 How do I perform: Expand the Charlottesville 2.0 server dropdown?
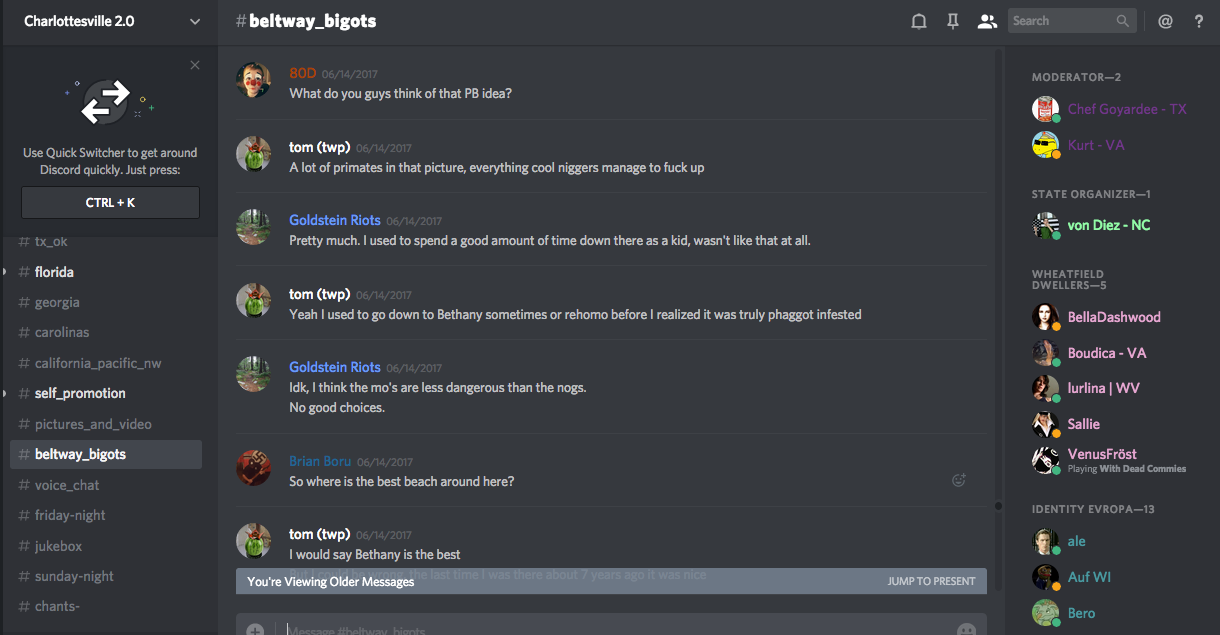click(x=195, y=21)
